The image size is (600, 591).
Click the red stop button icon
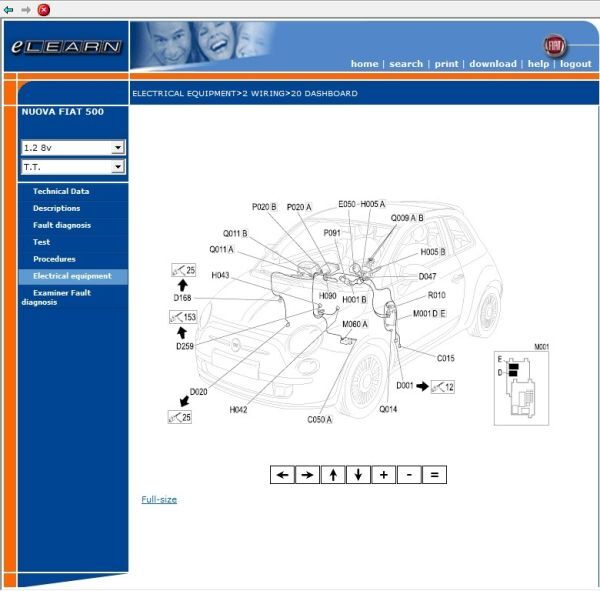pos(44,10)
